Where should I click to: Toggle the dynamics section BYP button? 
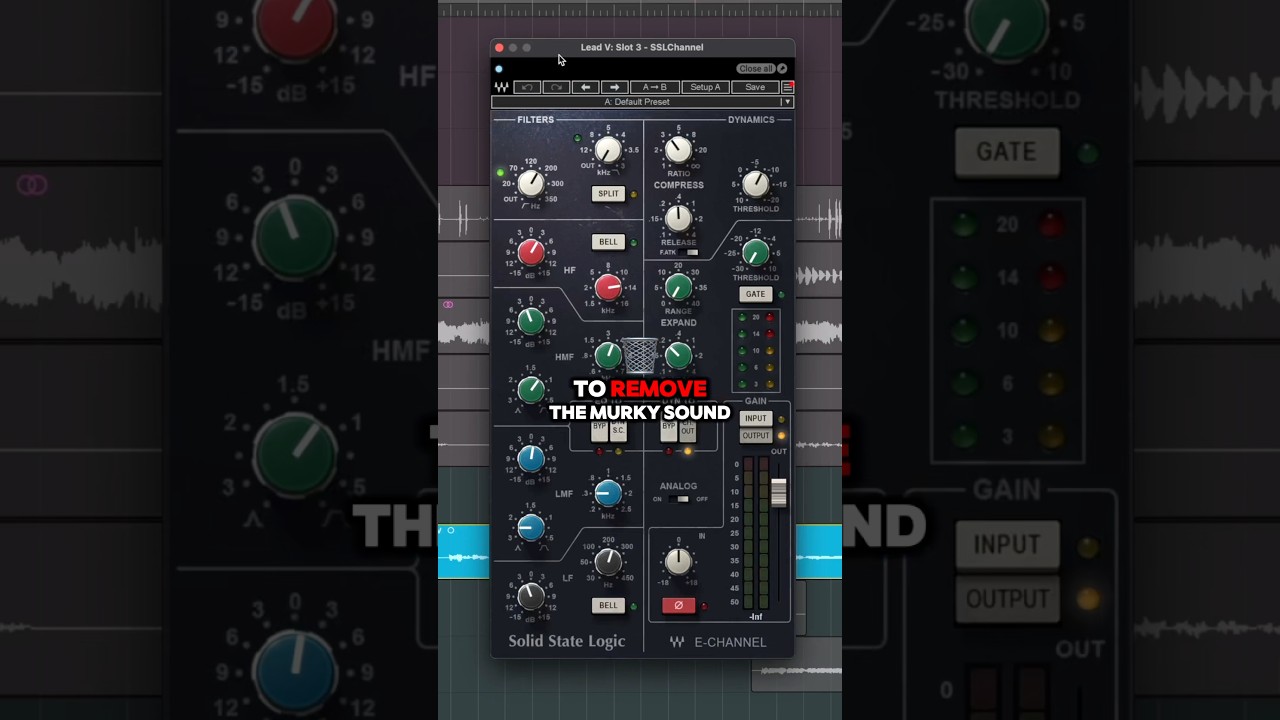click(669, 430)
